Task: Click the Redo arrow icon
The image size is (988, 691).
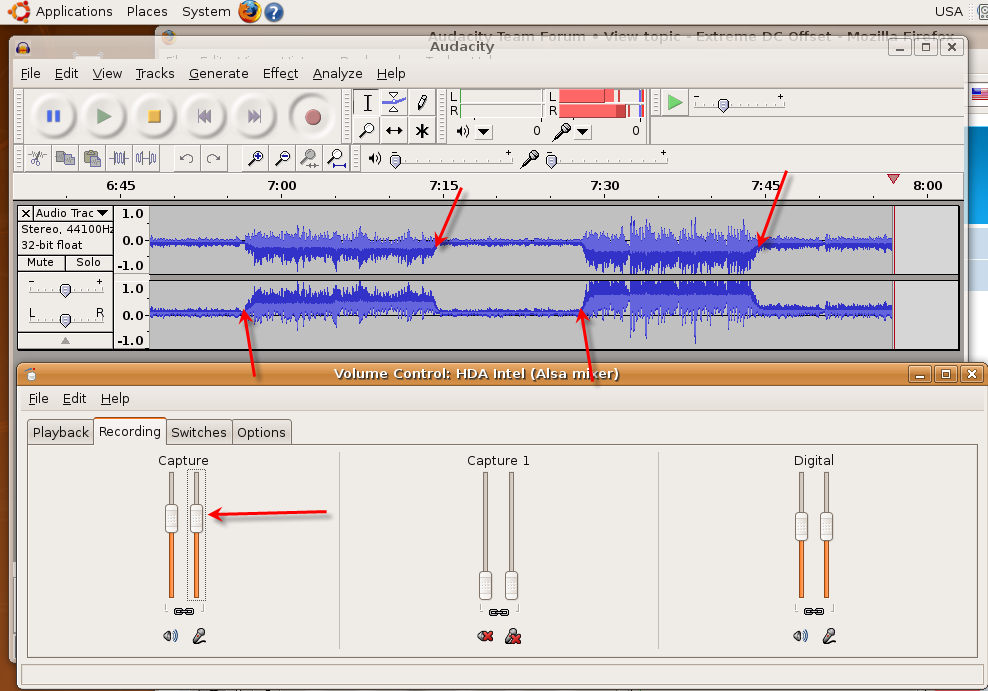Action: click(214, 158)
